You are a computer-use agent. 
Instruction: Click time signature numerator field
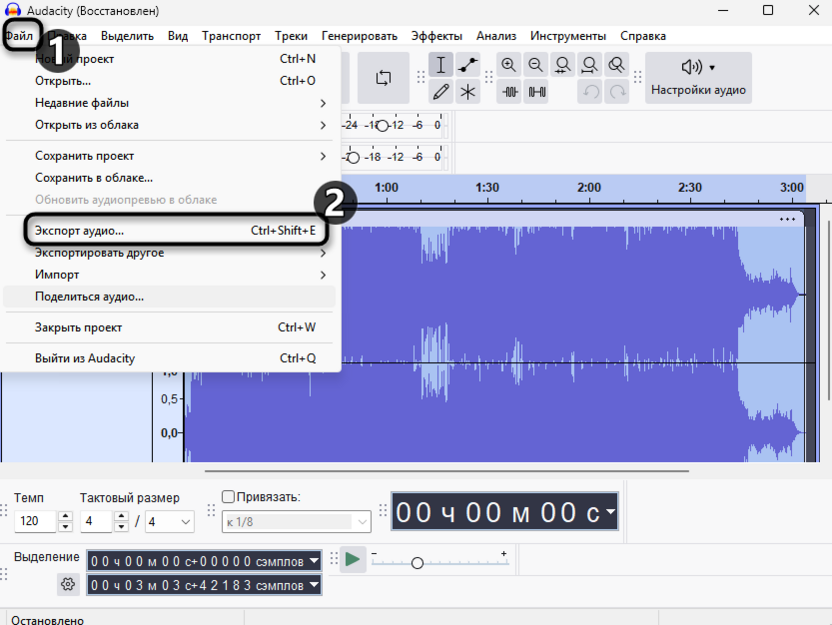tap(96, 522)
